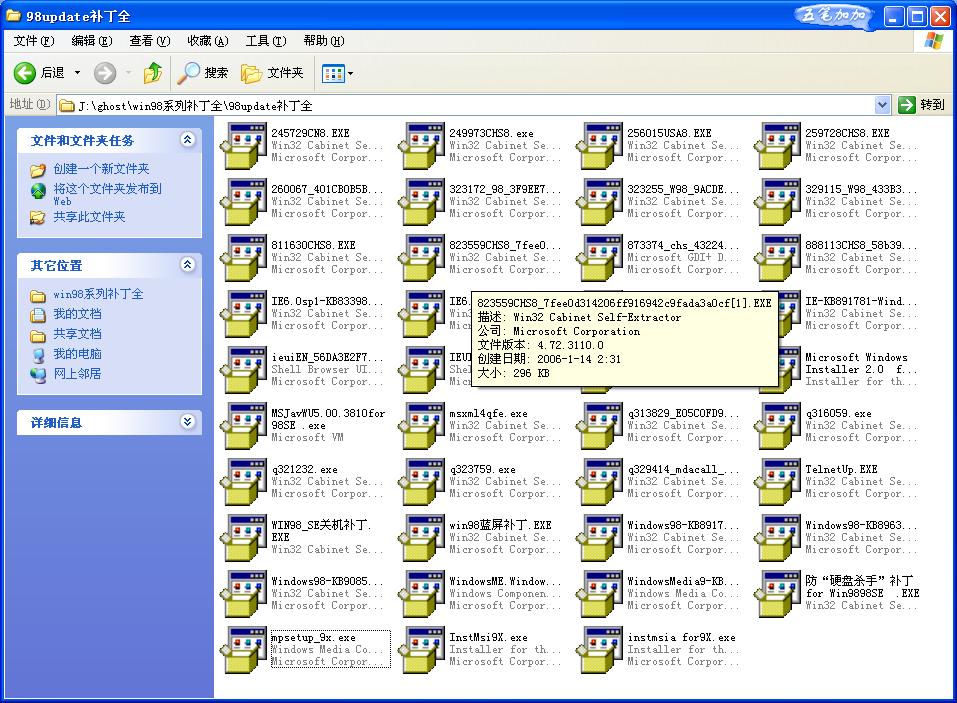Toggle the Folders (文件夹) pane

(272, 73)
